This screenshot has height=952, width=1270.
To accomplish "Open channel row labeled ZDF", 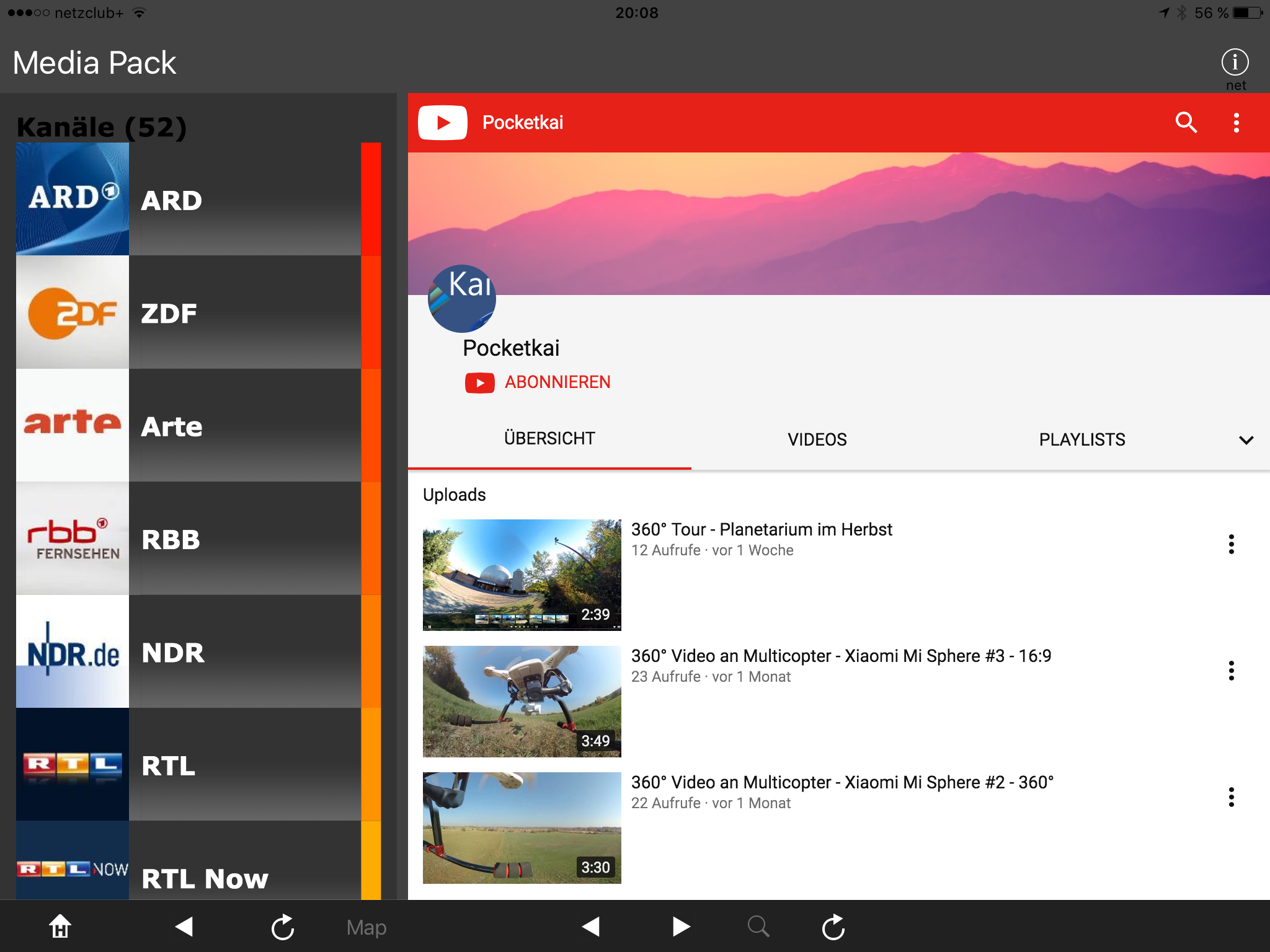I will coord(198,312).
